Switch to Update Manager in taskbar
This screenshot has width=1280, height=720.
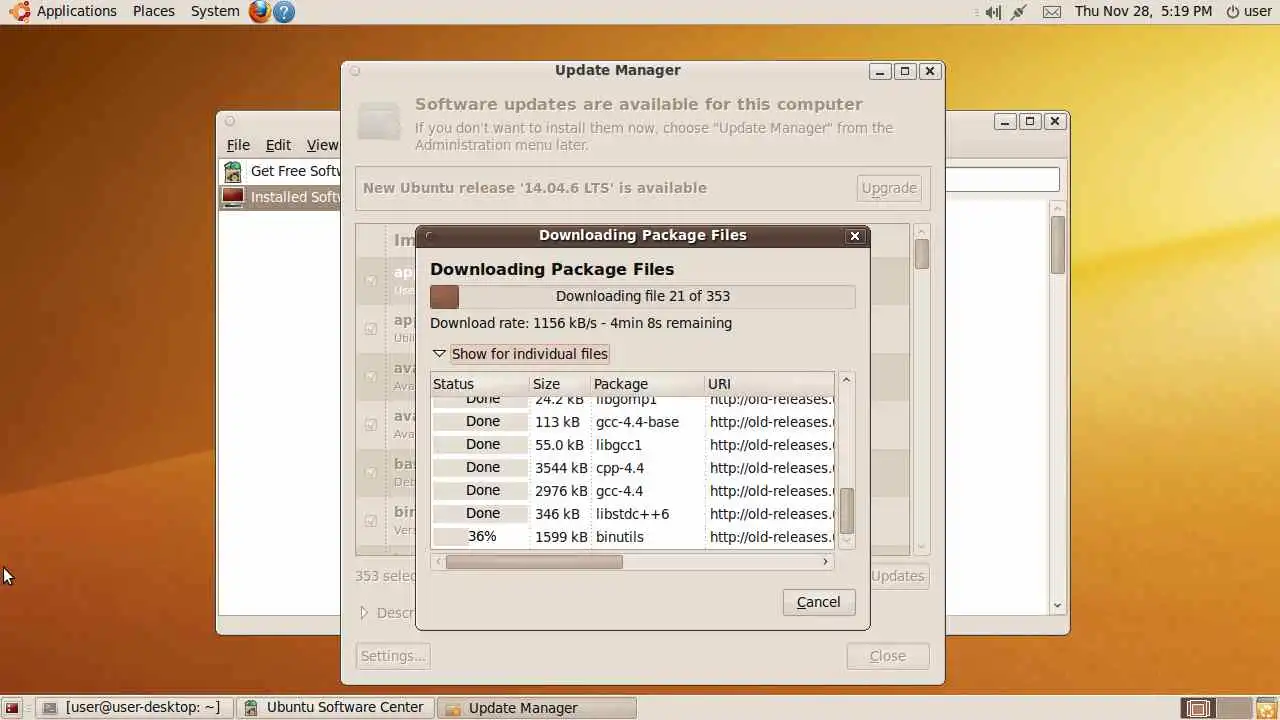point(537,708)
